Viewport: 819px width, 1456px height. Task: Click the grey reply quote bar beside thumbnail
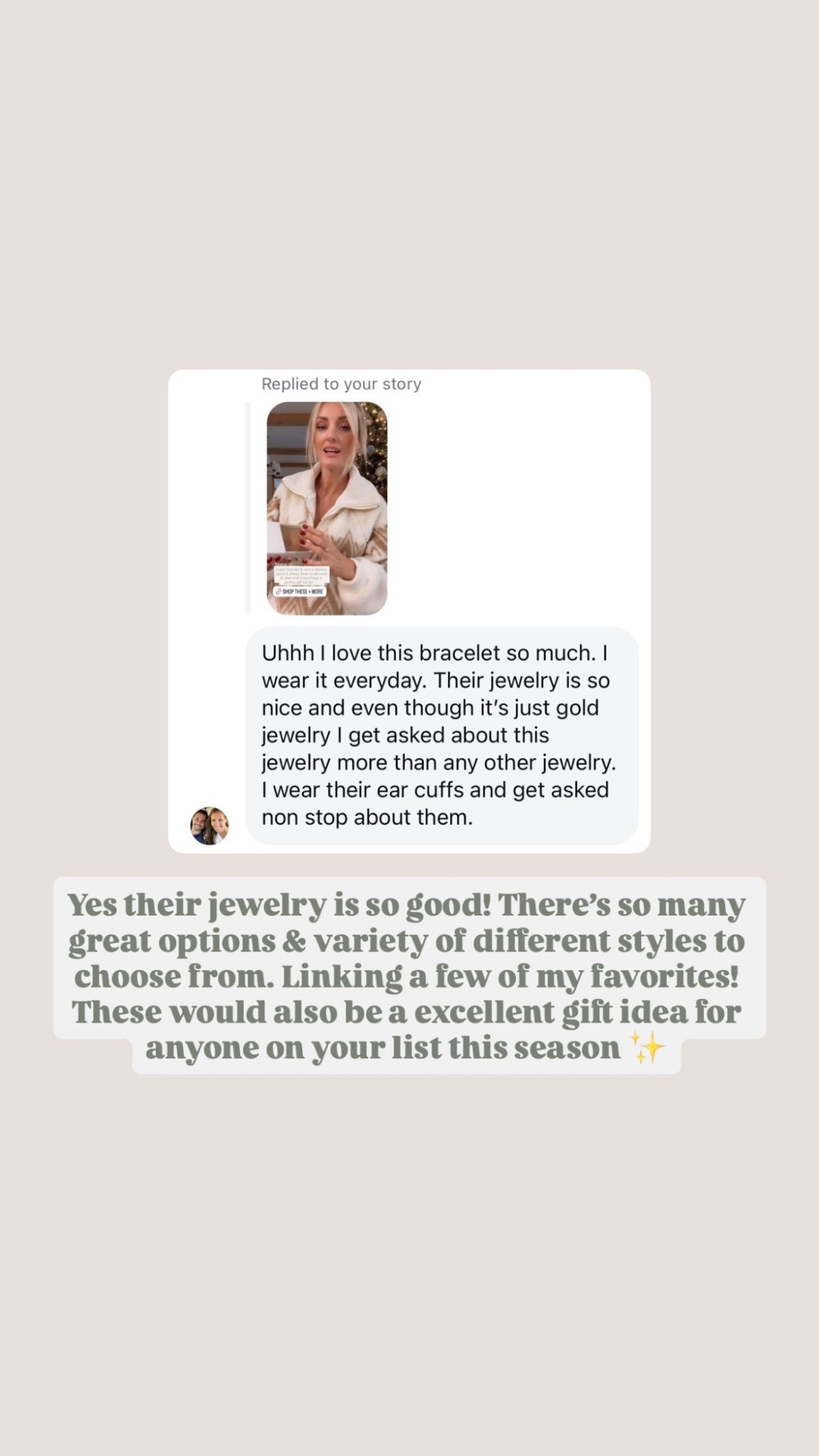click(x=248, y=508)
